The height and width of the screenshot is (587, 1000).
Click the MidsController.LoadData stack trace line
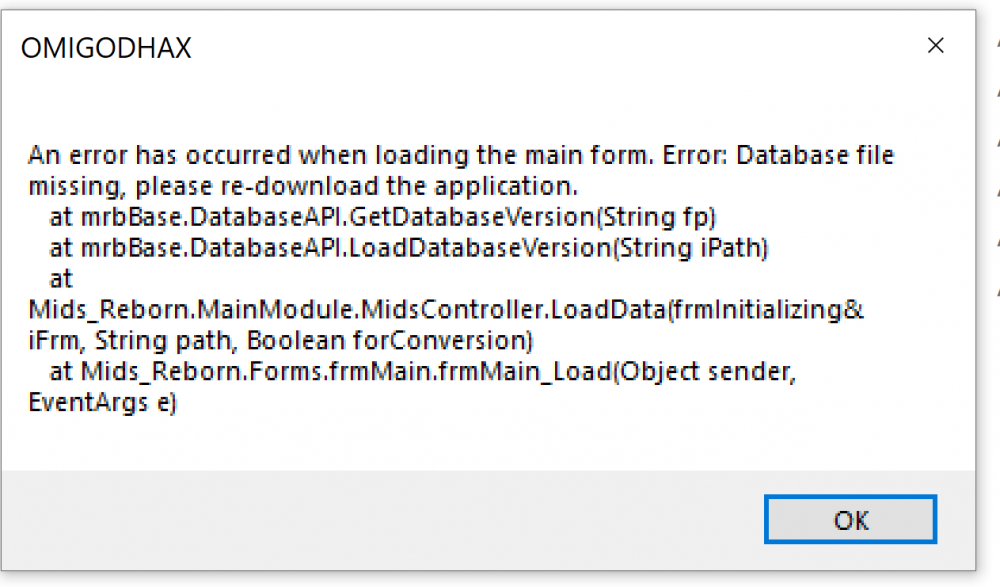click(446, 310)
